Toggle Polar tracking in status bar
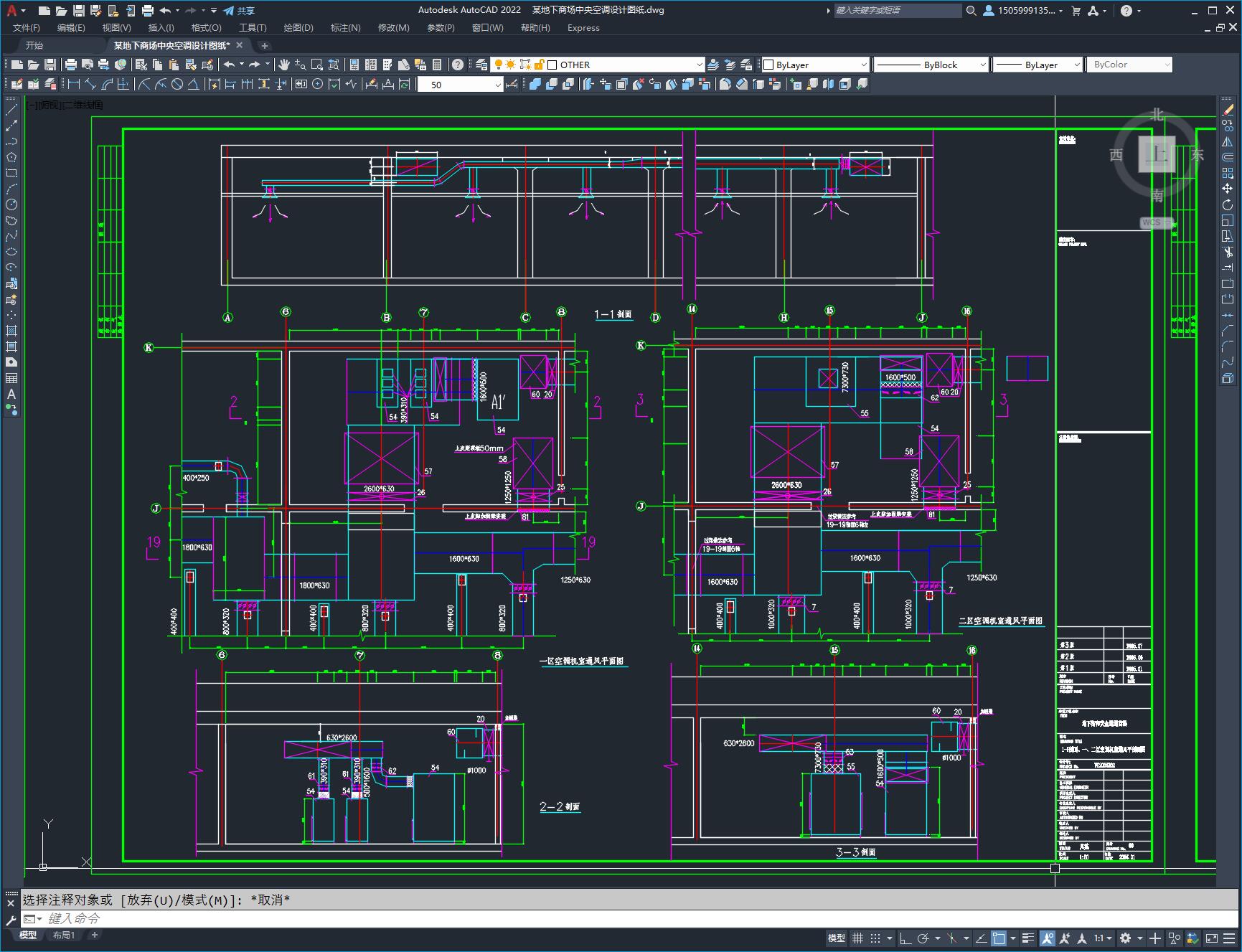The image size is (1242, 952). pyautogui.click(x=923, y=938)
